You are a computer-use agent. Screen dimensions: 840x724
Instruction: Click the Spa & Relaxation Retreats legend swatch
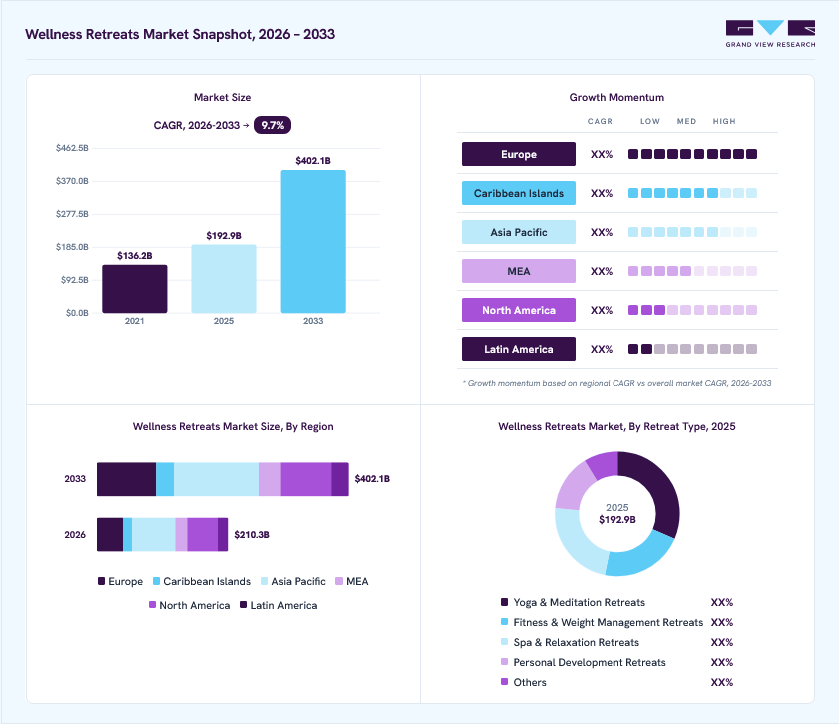coord(504,641)
